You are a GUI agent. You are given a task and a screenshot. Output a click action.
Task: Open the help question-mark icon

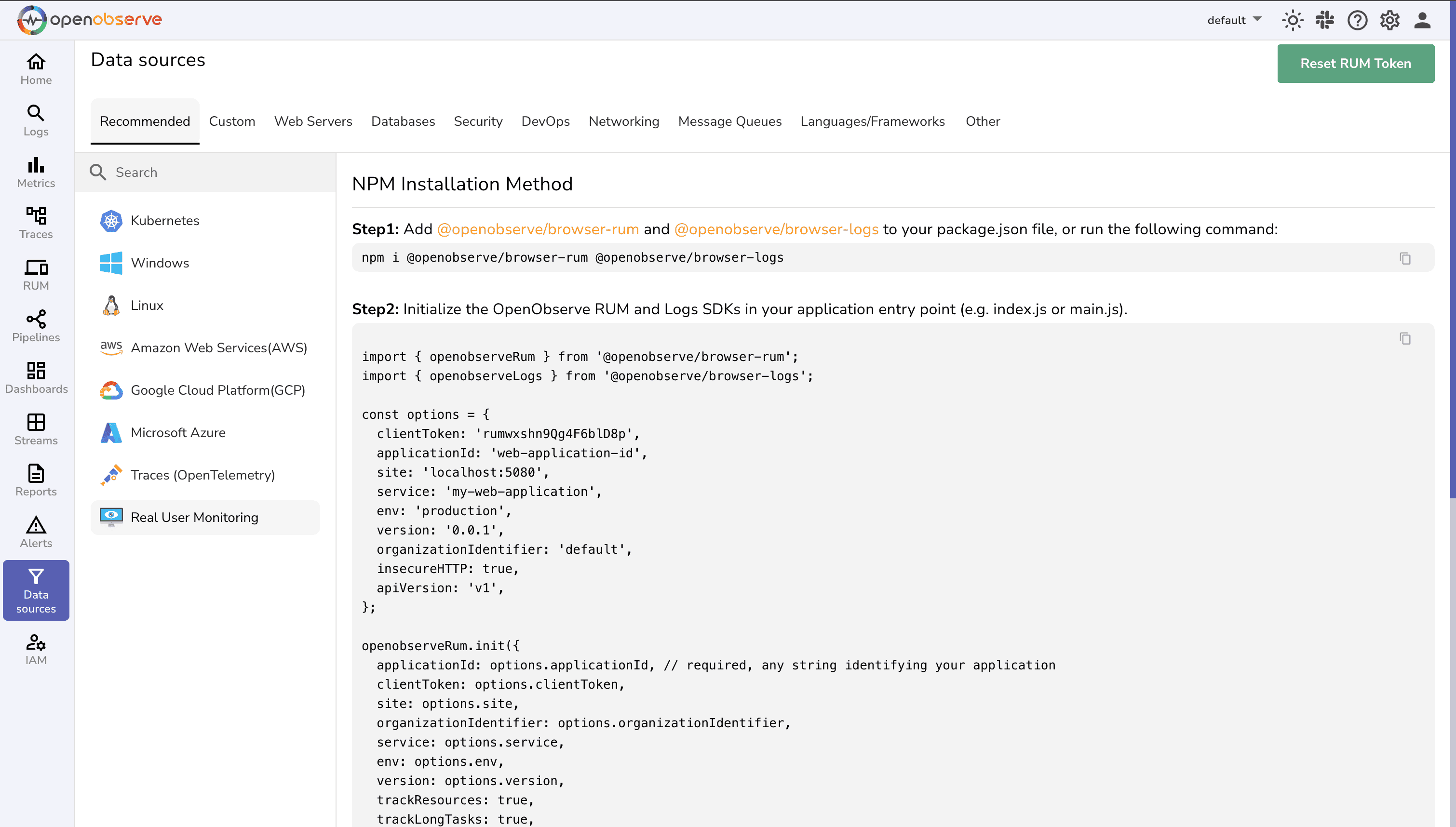point(1357,20)
